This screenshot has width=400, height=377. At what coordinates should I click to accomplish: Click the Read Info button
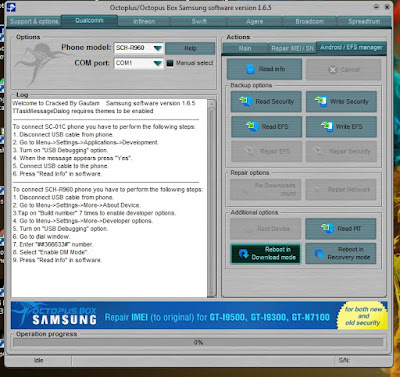[x=264, y=69]
